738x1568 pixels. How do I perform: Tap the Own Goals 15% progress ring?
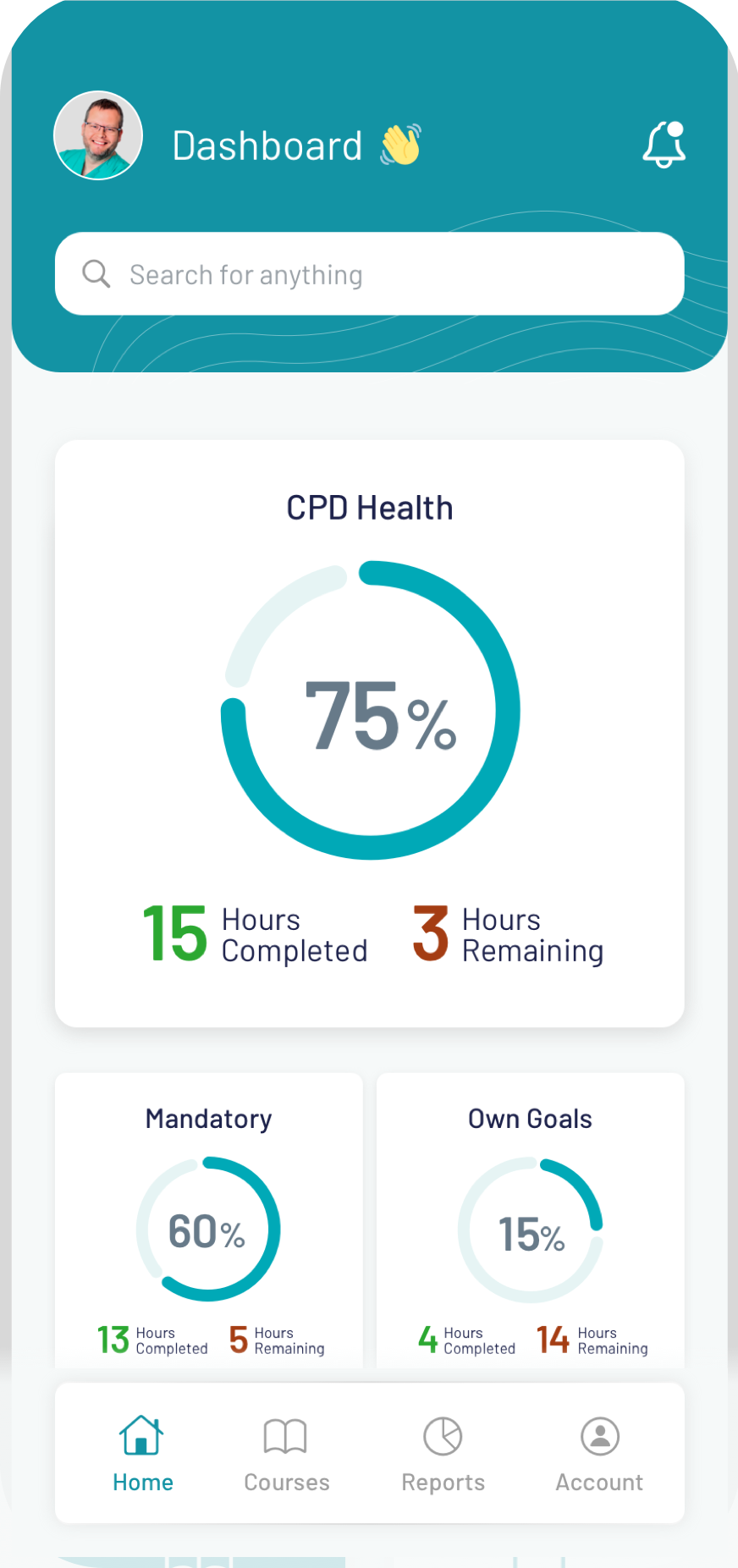click(531, 1230)
